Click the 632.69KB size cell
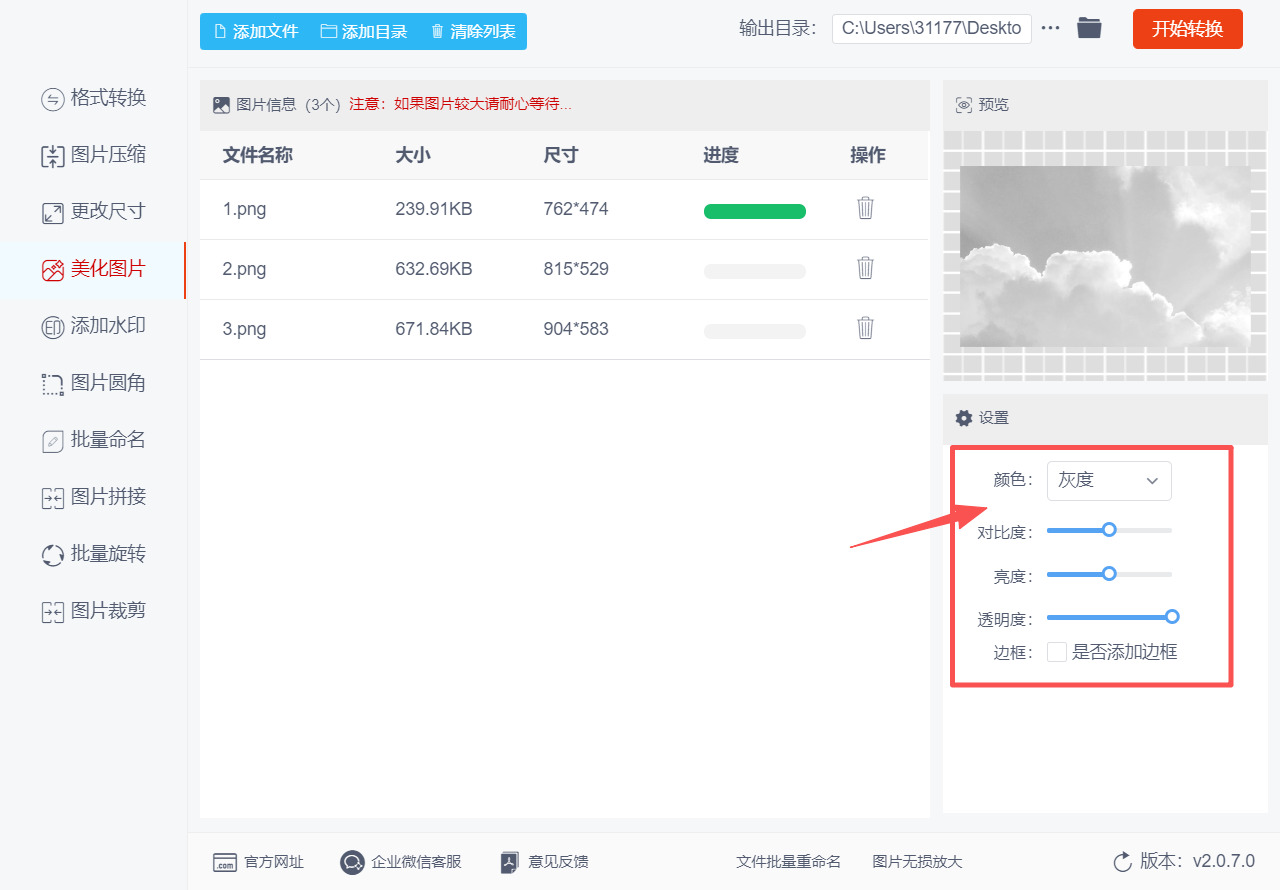This screenshot has width=1280, height=890. [434, 269]
